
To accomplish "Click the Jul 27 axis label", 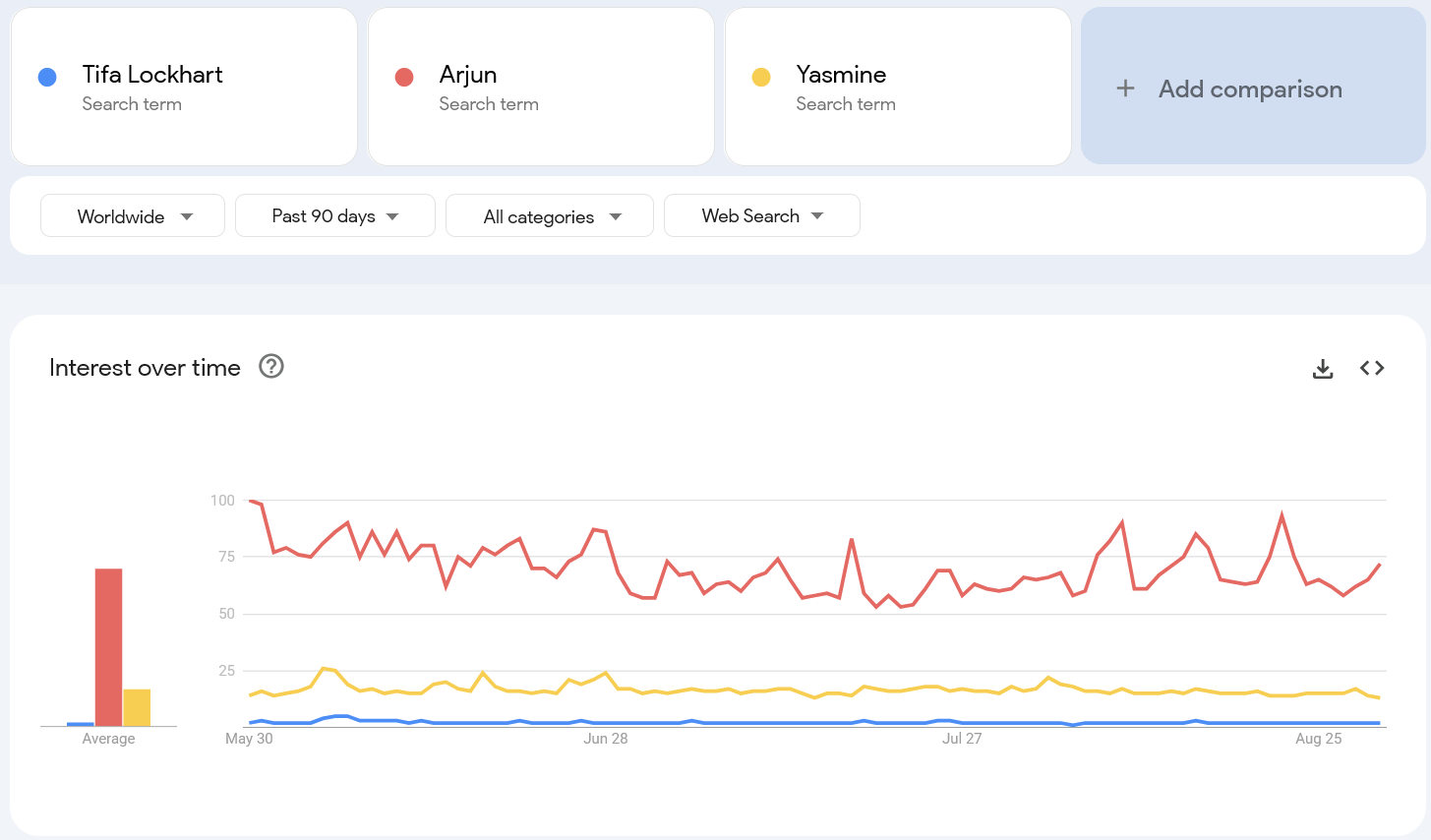I will [962, 739].
